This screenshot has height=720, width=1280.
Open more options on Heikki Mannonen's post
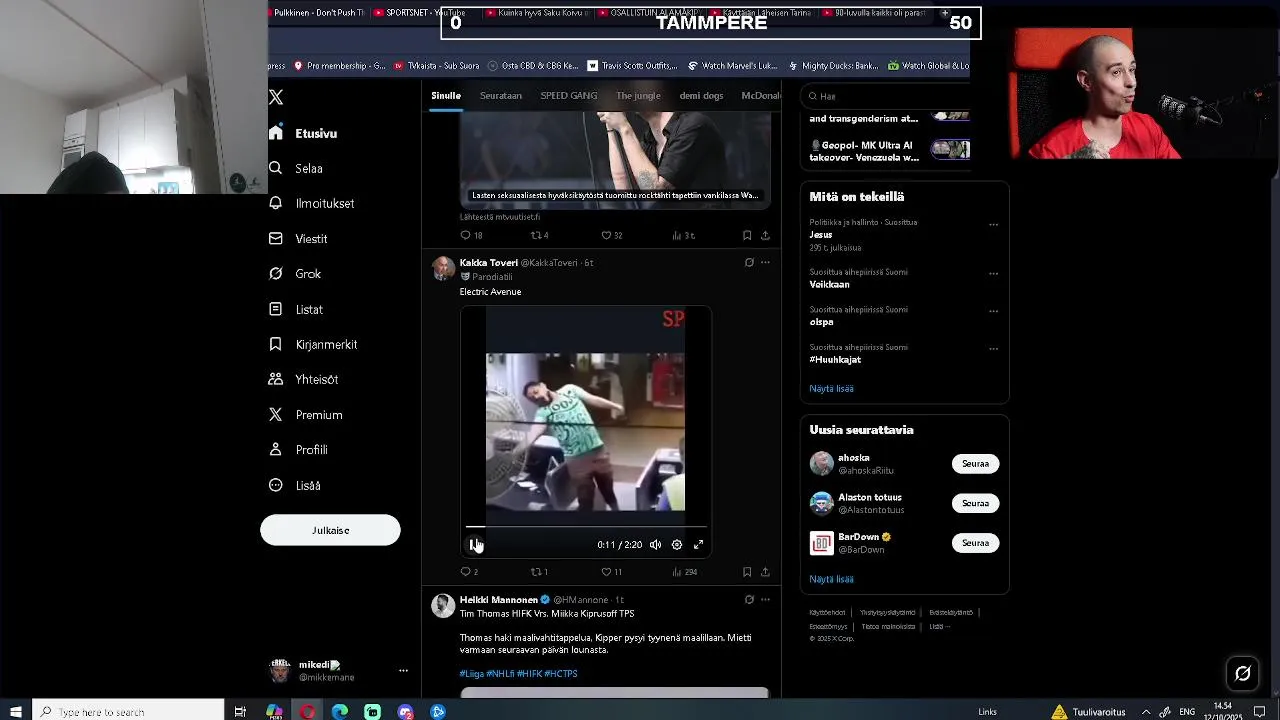[765, 599]
